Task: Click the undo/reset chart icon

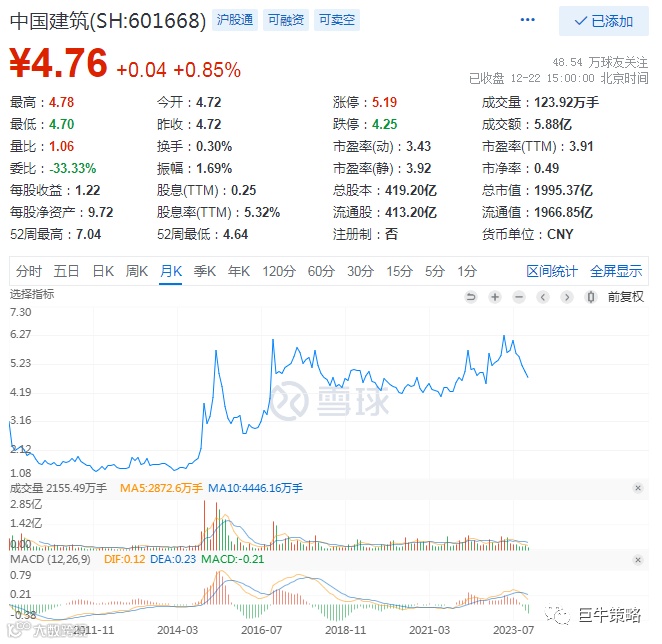Action: click(x=471, y=297)
